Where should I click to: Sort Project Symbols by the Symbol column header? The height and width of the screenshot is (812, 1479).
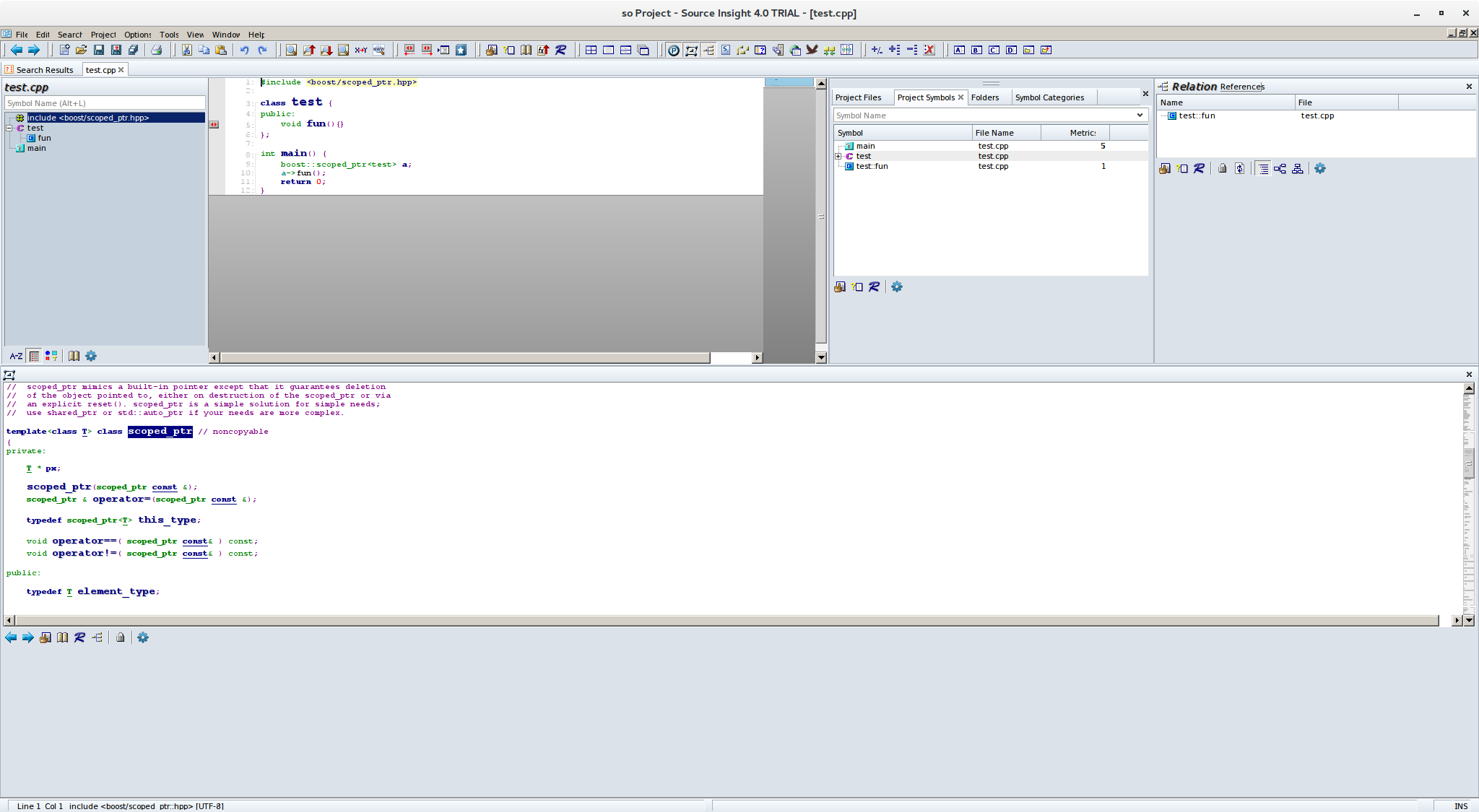click(x=903, y=133)
